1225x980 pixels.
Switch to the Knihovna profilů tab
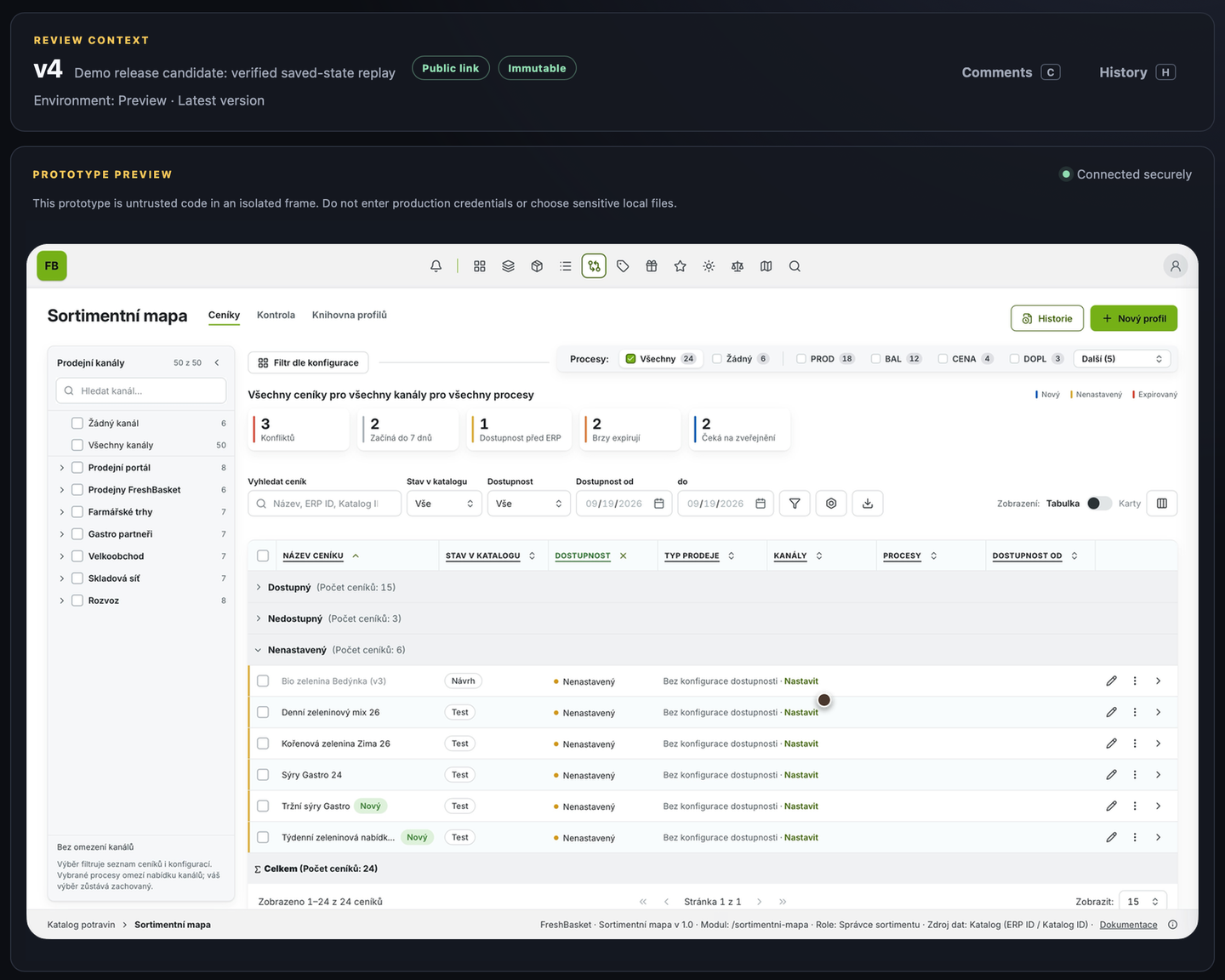pyautogui.click(x=350, y=315)
